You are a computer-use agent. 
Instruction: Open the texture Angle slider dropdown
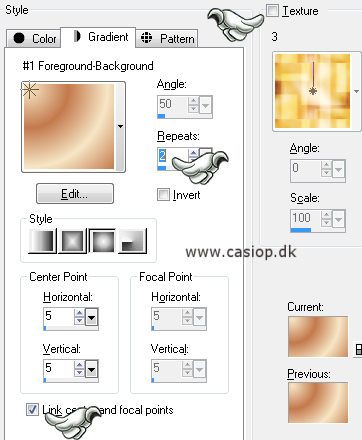click(x=339, y=170)
